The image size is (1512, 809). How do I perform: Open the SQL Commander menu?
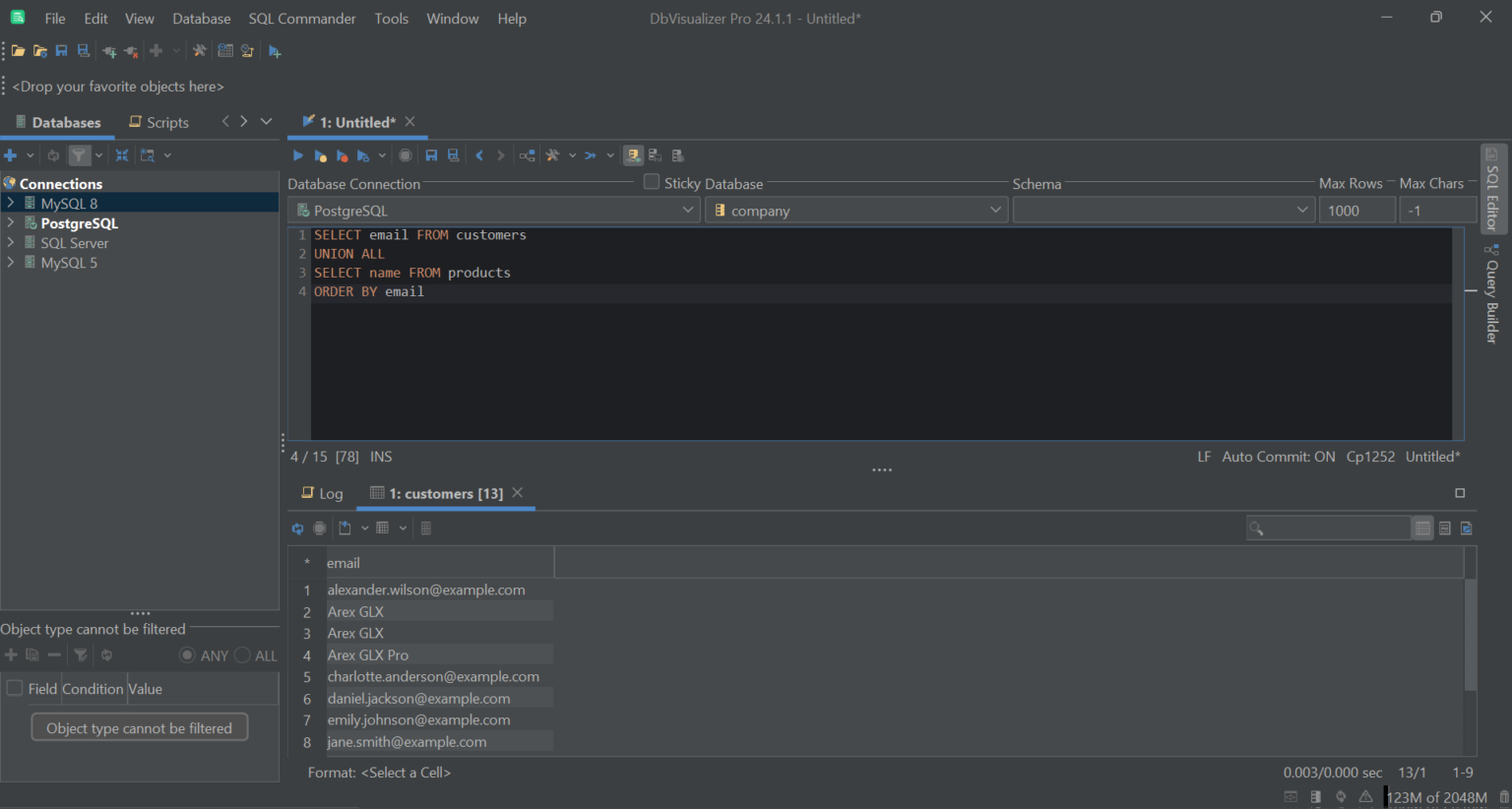point(301,18)
